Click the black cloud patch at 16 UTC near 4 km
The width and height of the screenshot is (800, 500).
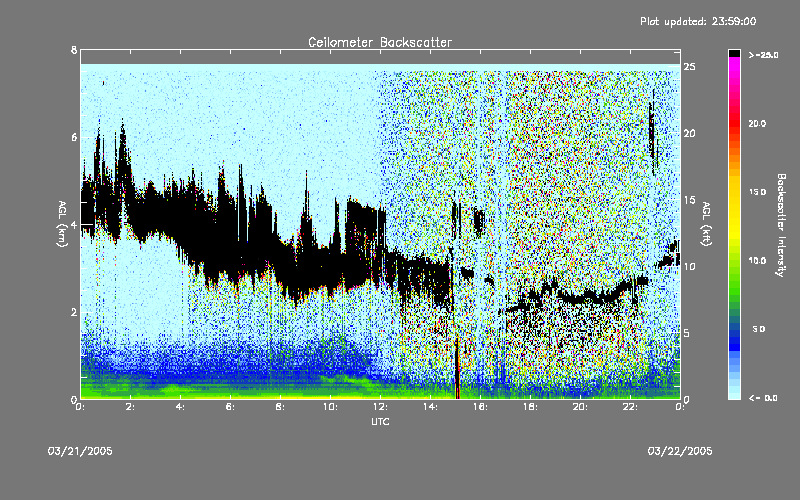(479, 221)
